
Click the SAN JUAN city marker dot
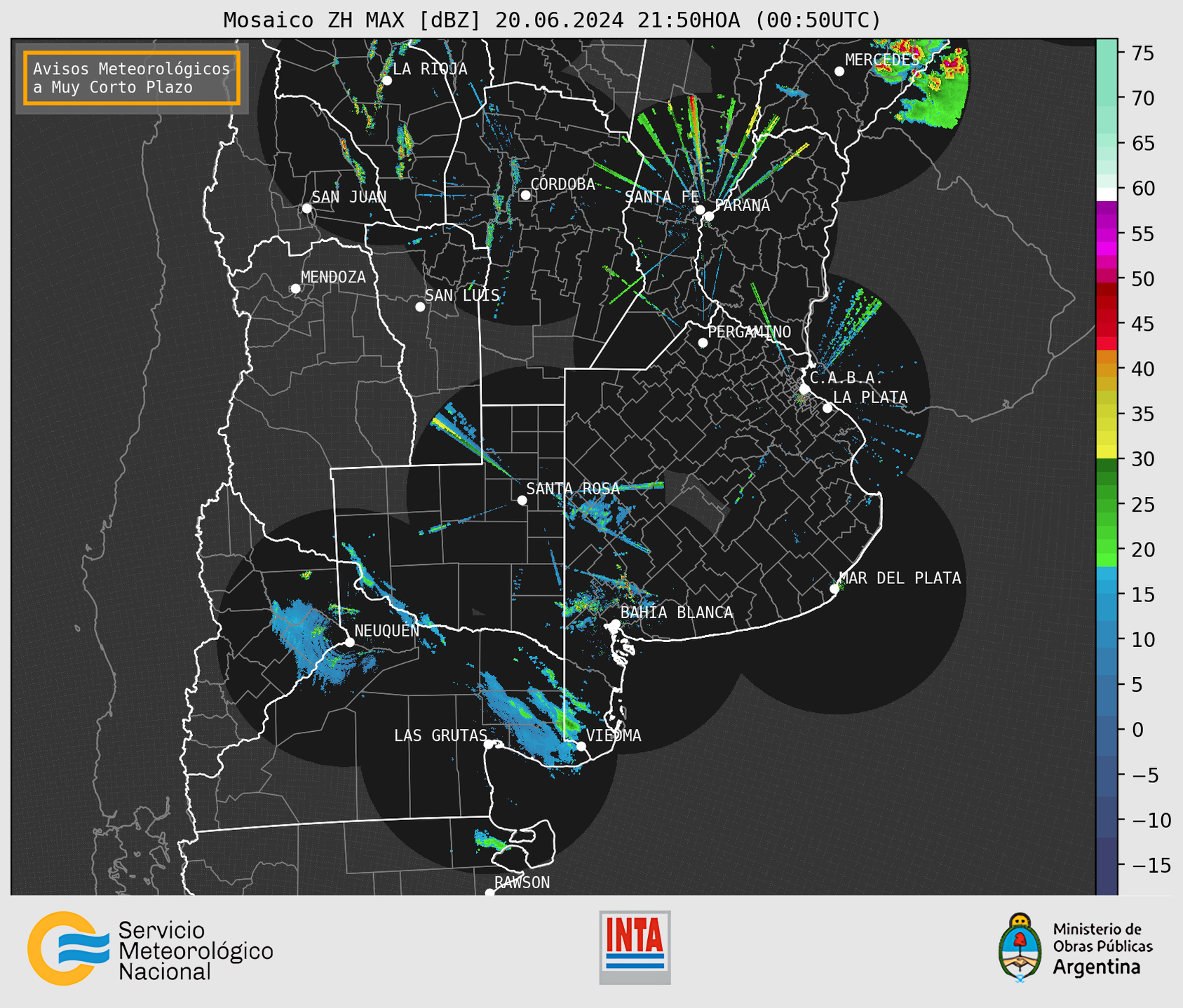pos(306,208)
